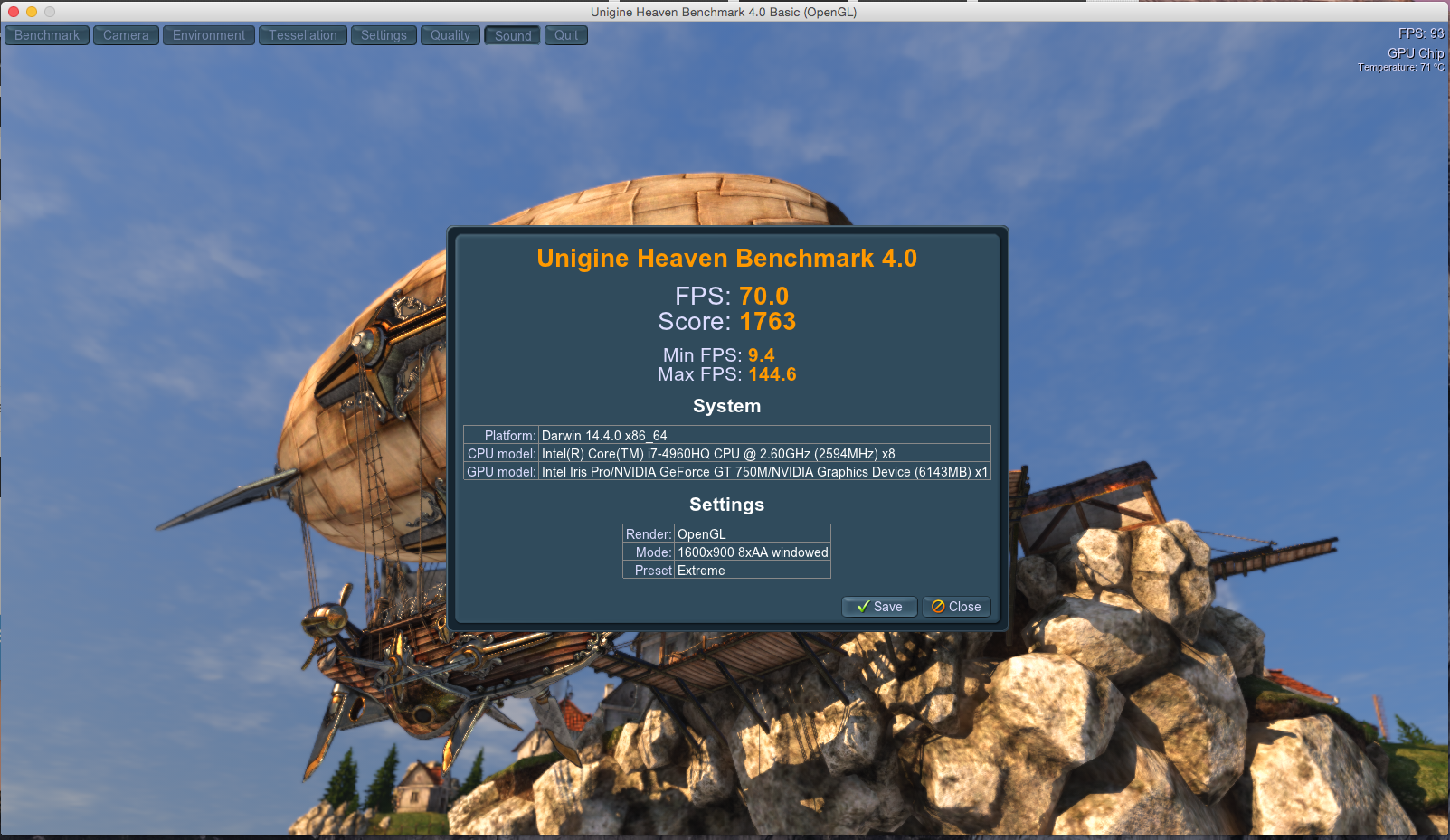
Task: Click the live FPS: 93 counter overlay
Action: (x=1421, y=33)
